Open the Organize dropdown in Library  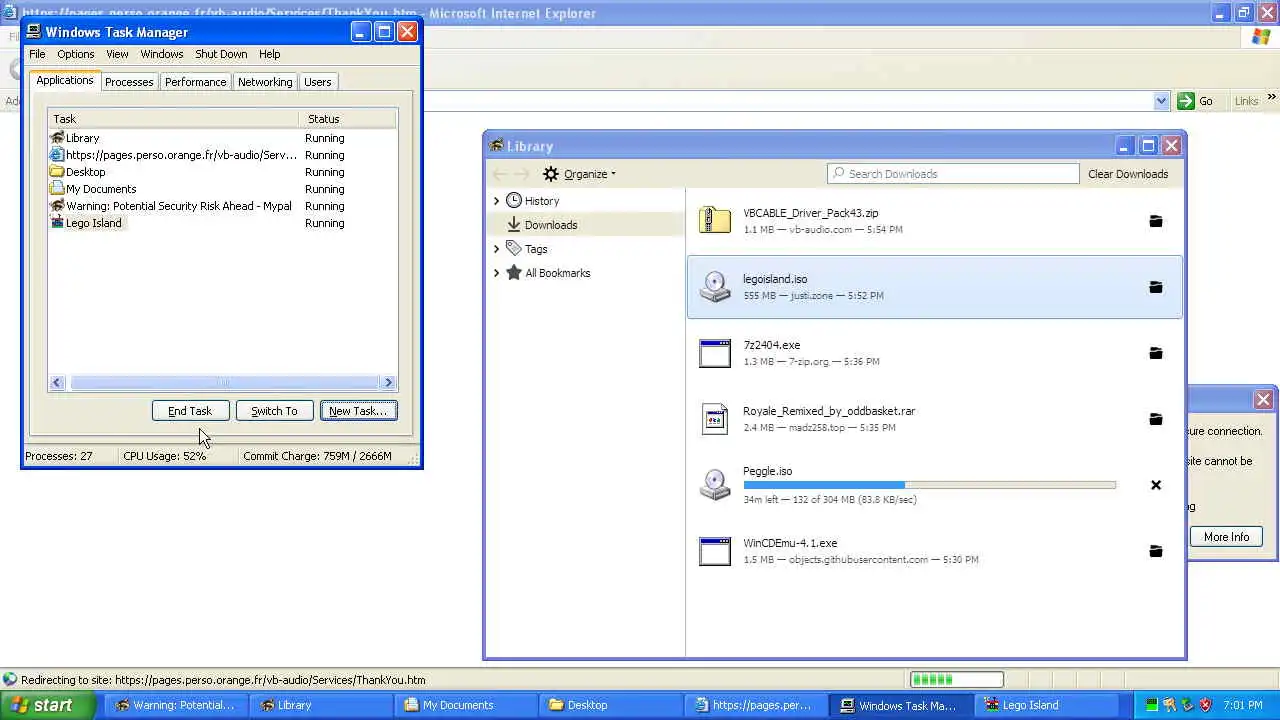click(x=580, y=174)
